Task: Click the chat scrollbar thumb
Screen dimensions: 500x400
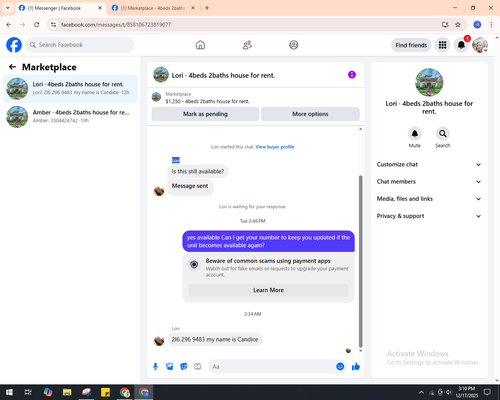Action: point(360,261)
